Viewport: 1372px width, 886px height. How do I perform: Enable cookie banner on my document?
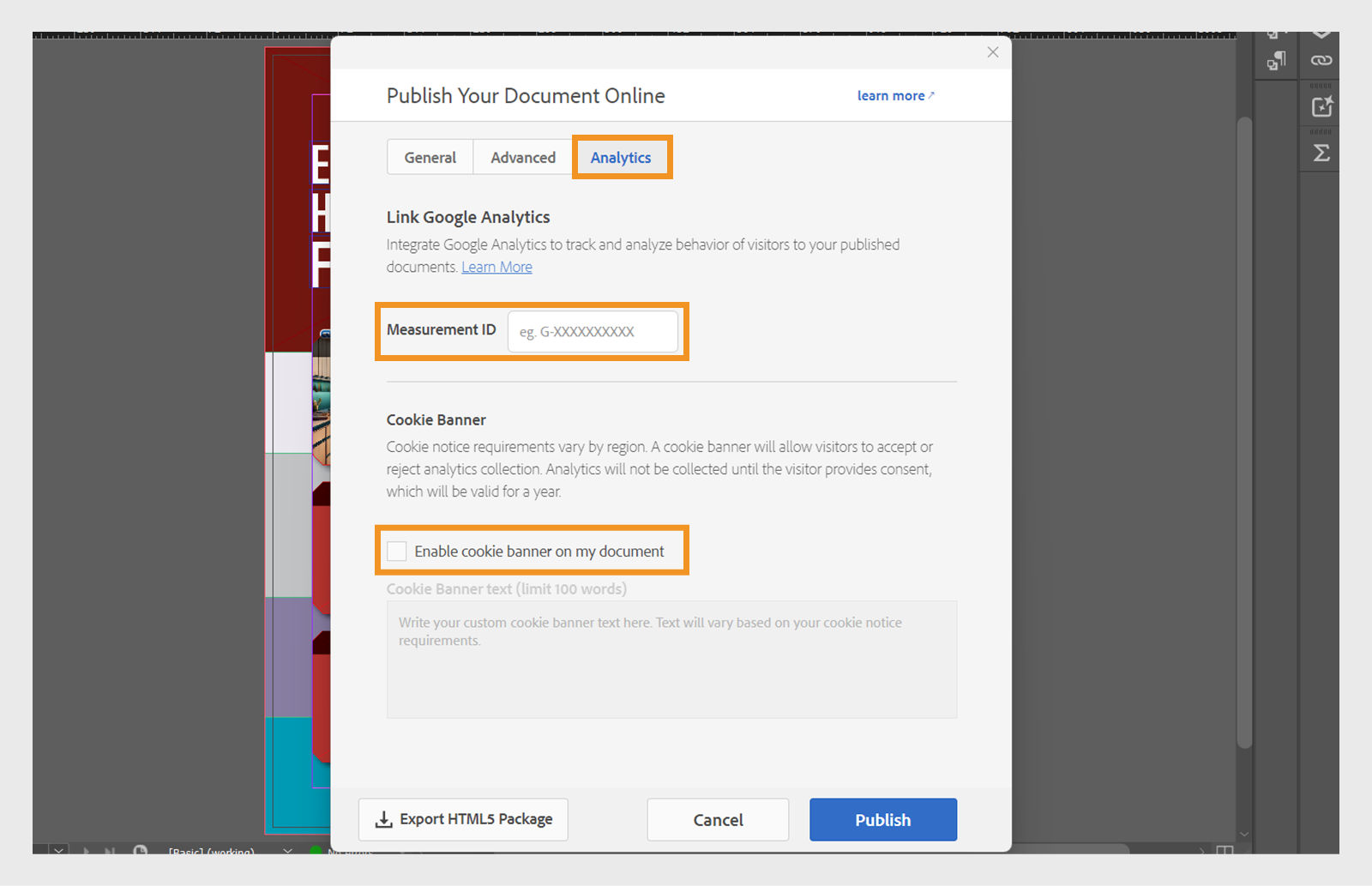[396, 551]
